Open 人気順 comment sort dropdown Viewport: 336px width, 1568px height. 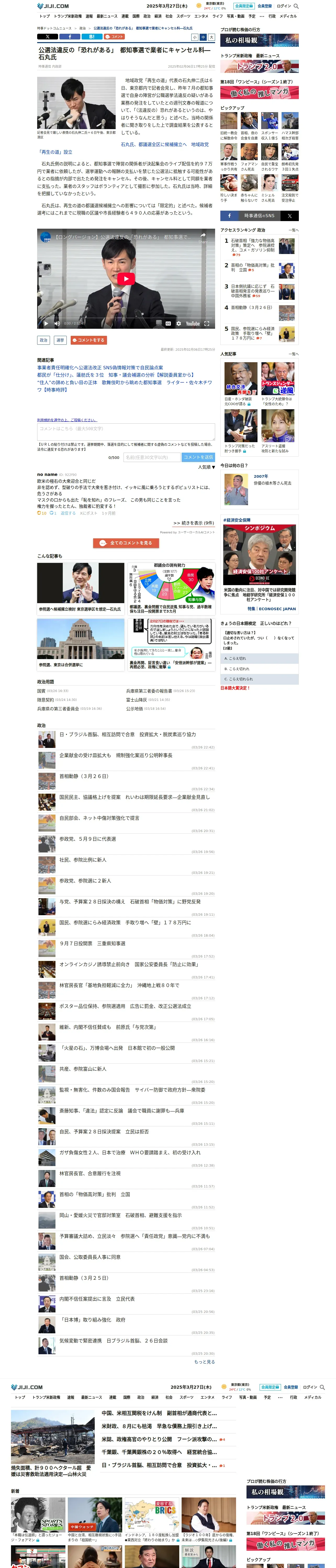[206, 467]
